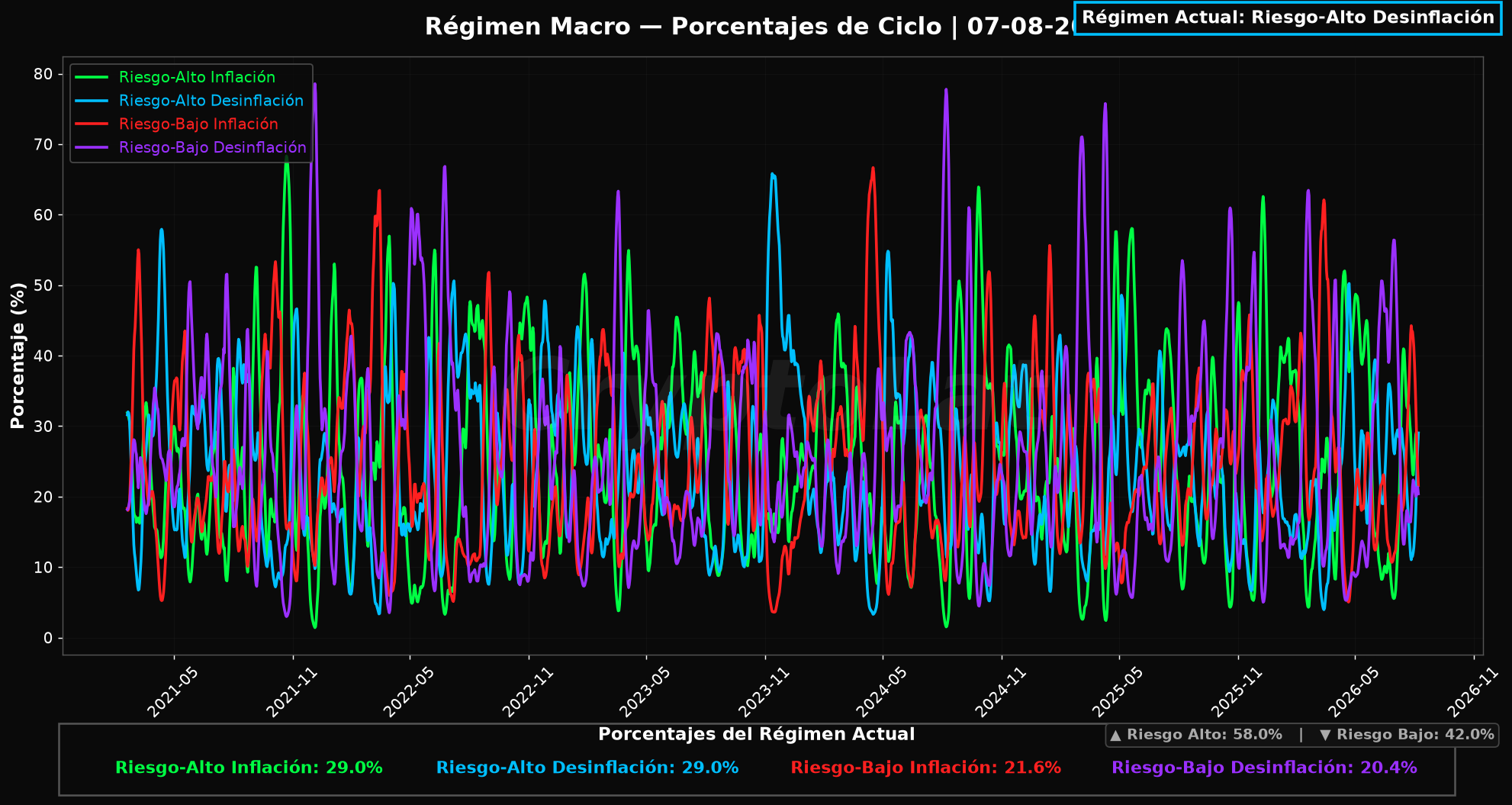Click the x-axis date label 2022-11
Viewport: 1512px width, 805px height.
tap(528, 692)
